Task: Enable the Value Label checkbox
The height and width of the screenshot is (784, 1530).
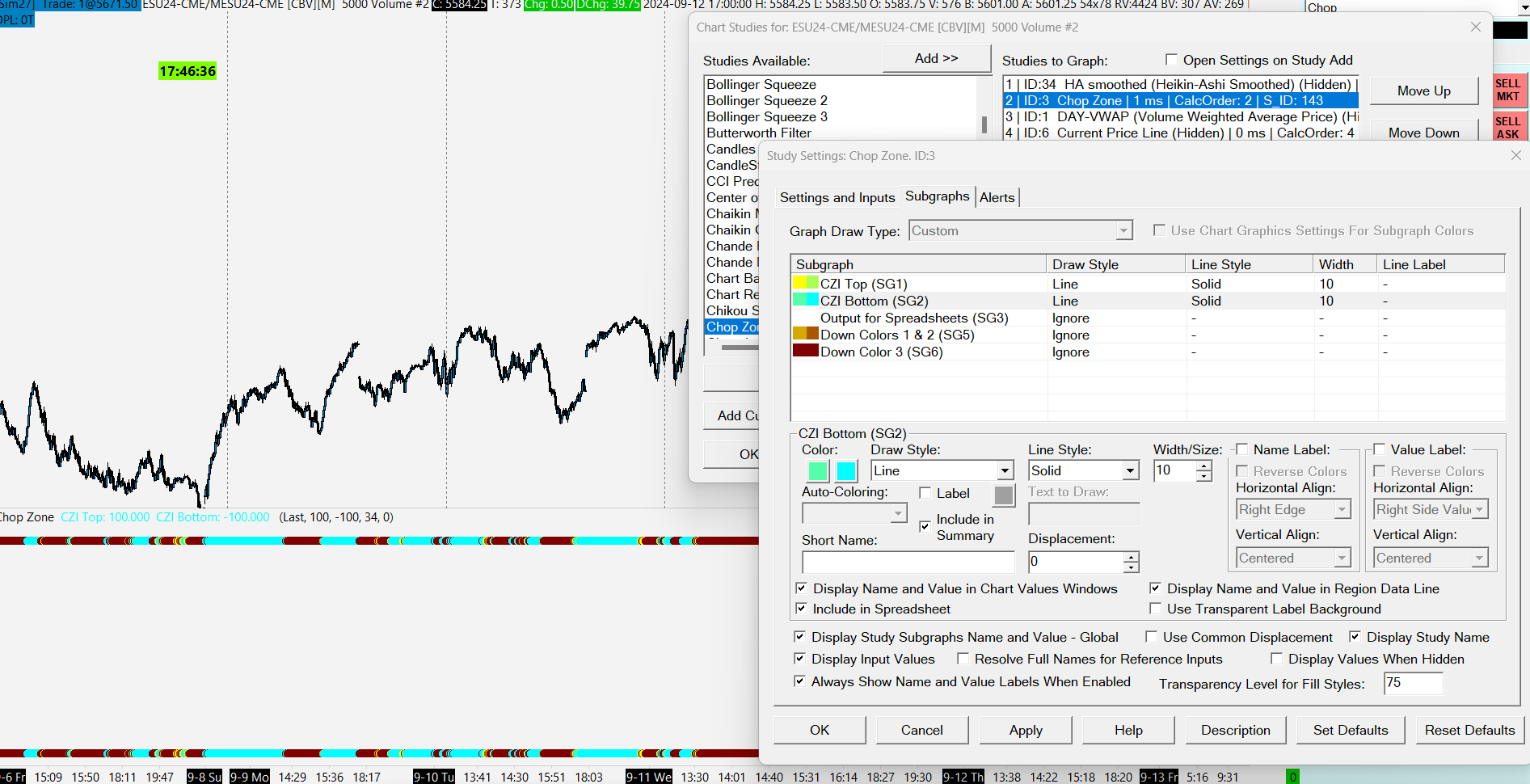Action: [1380, 449]
